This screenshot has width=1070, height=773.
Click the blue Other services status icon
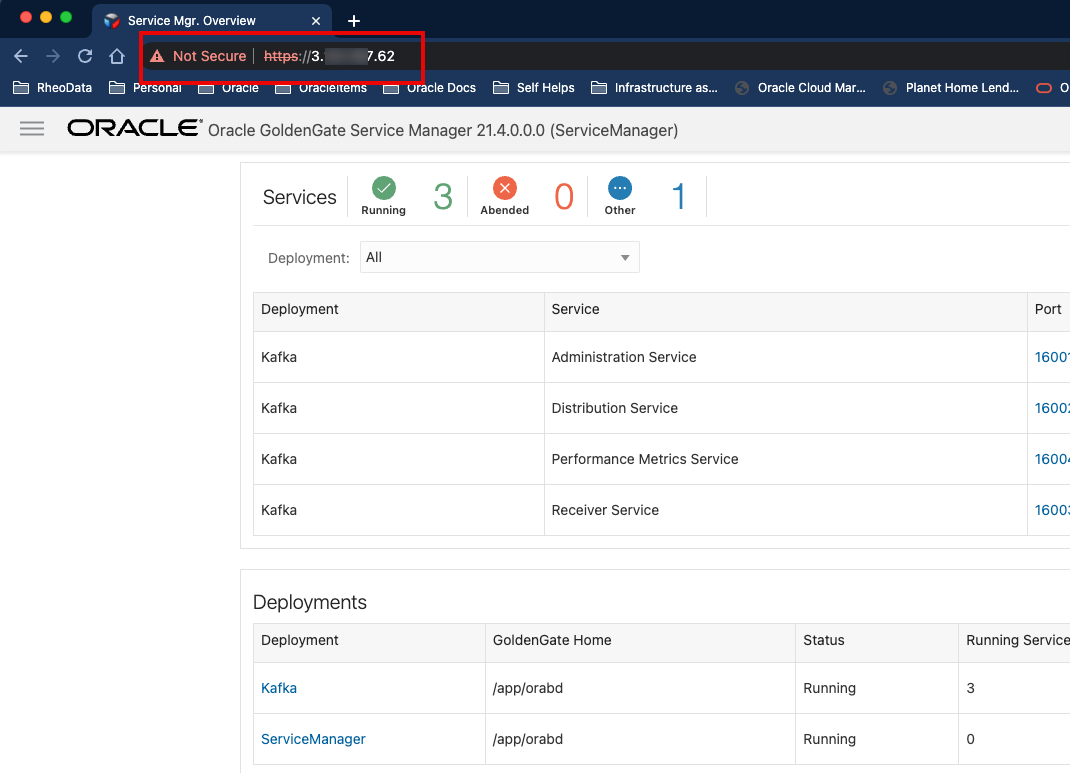(619, 189)
